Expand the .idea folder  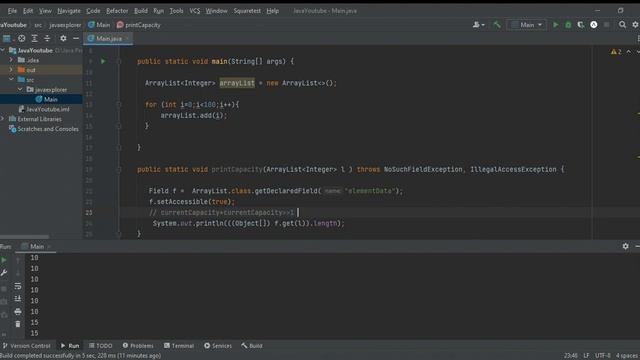tap(11, 60)
